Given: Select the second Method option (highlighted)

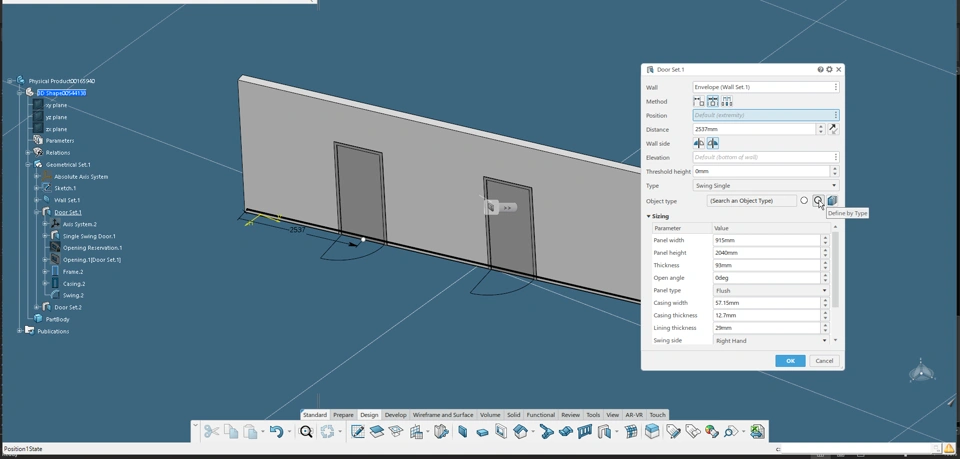Looking at the screenshot, I should click(x=713, y=102).
